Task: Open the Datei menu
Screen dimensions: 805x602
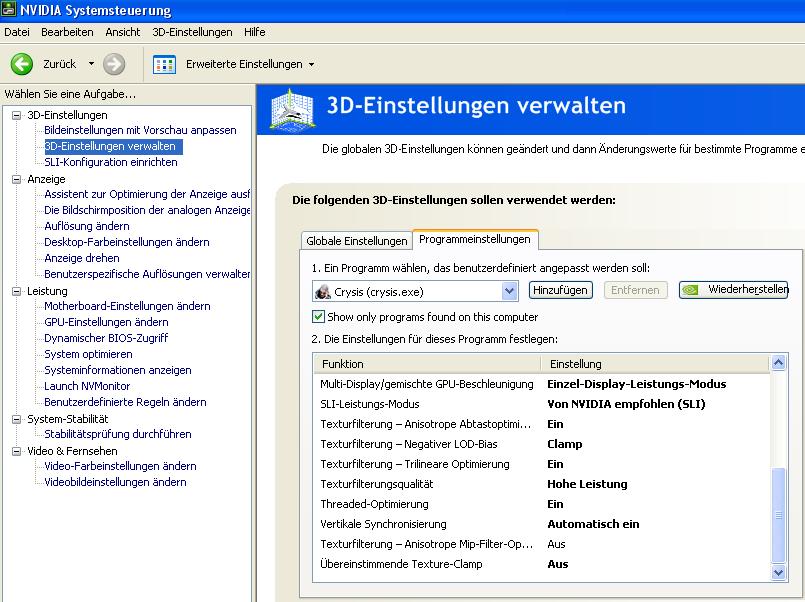Action: pos(17,32)
